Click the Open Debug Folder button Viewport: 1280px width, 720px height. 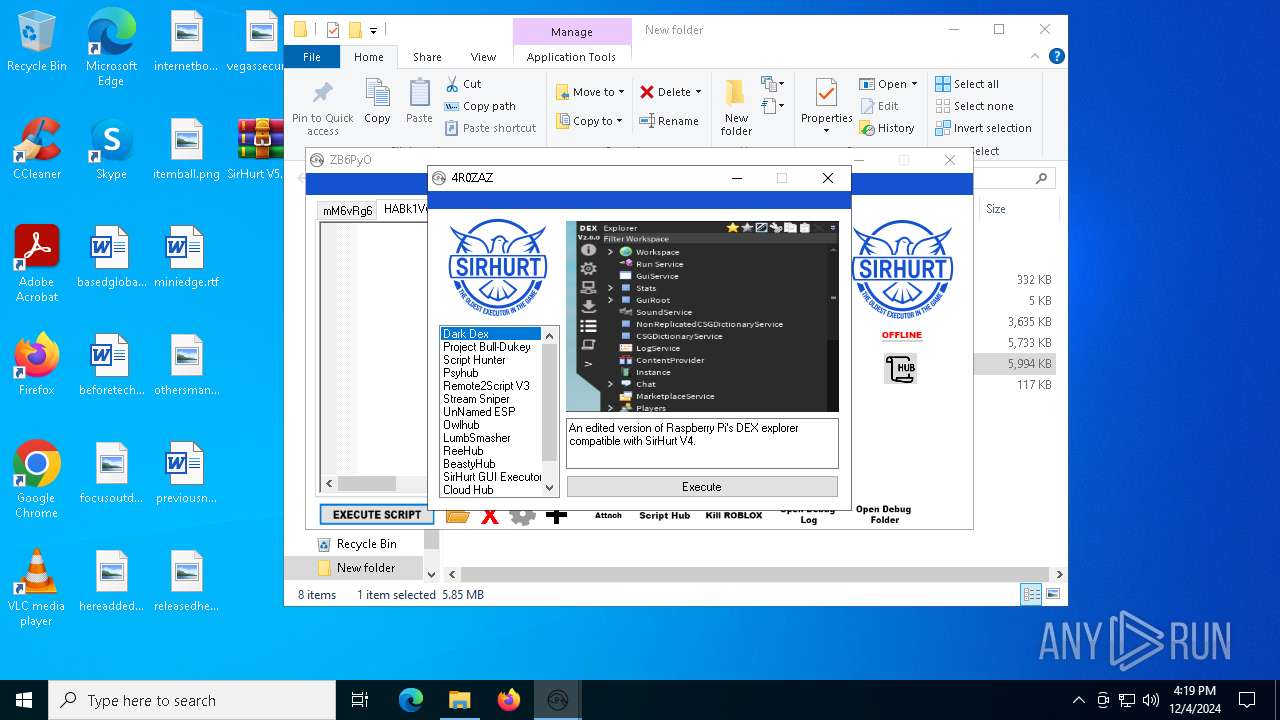pos(884,514)
